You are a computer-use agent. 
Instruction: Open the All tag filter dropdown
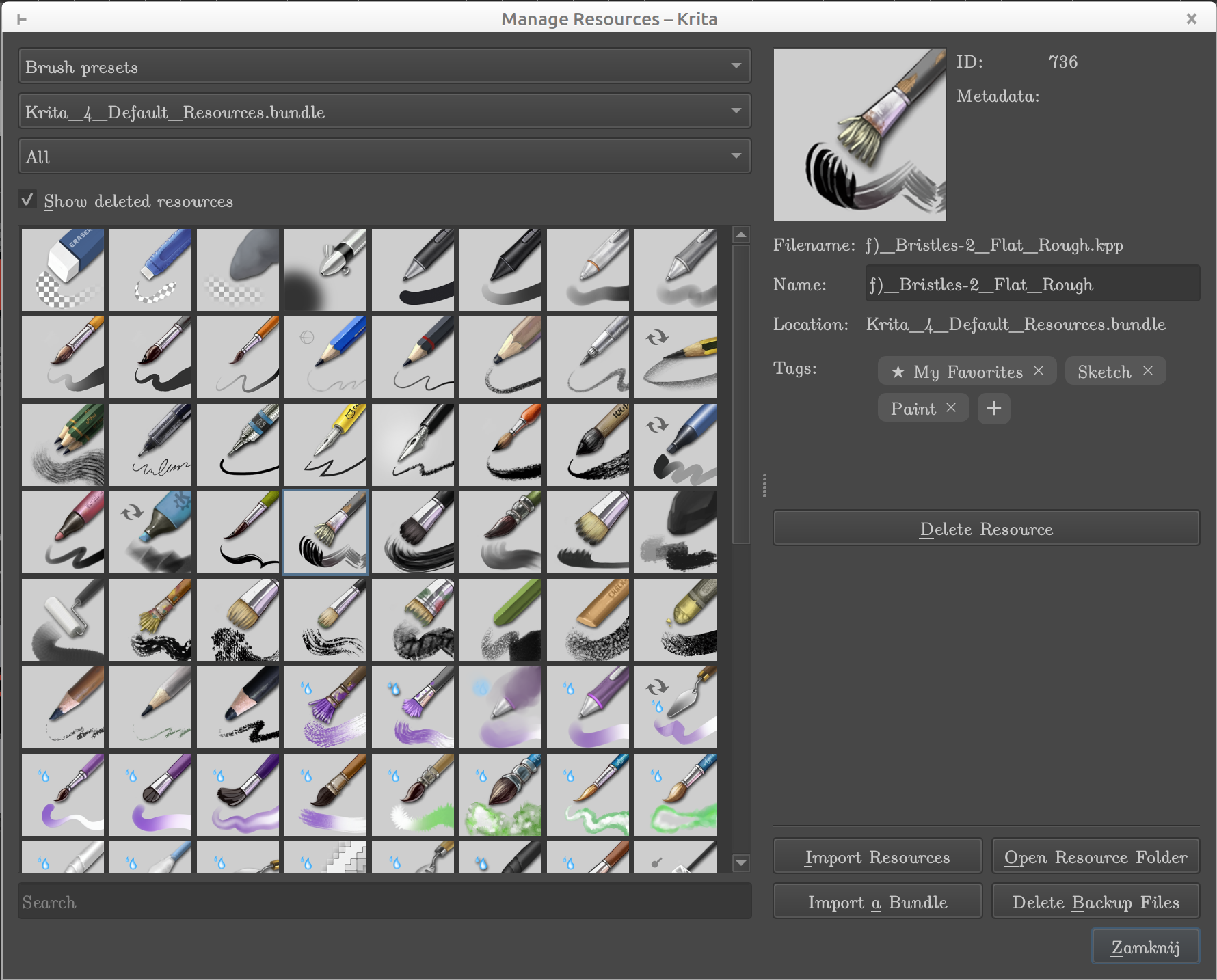pos(384,156)
